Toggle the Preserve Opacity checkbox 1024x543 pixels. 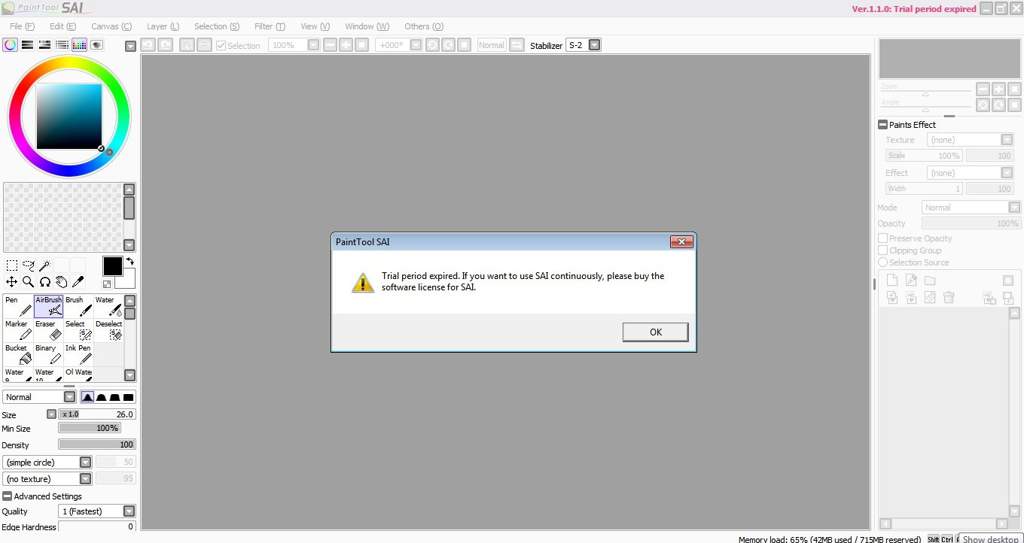883,239
